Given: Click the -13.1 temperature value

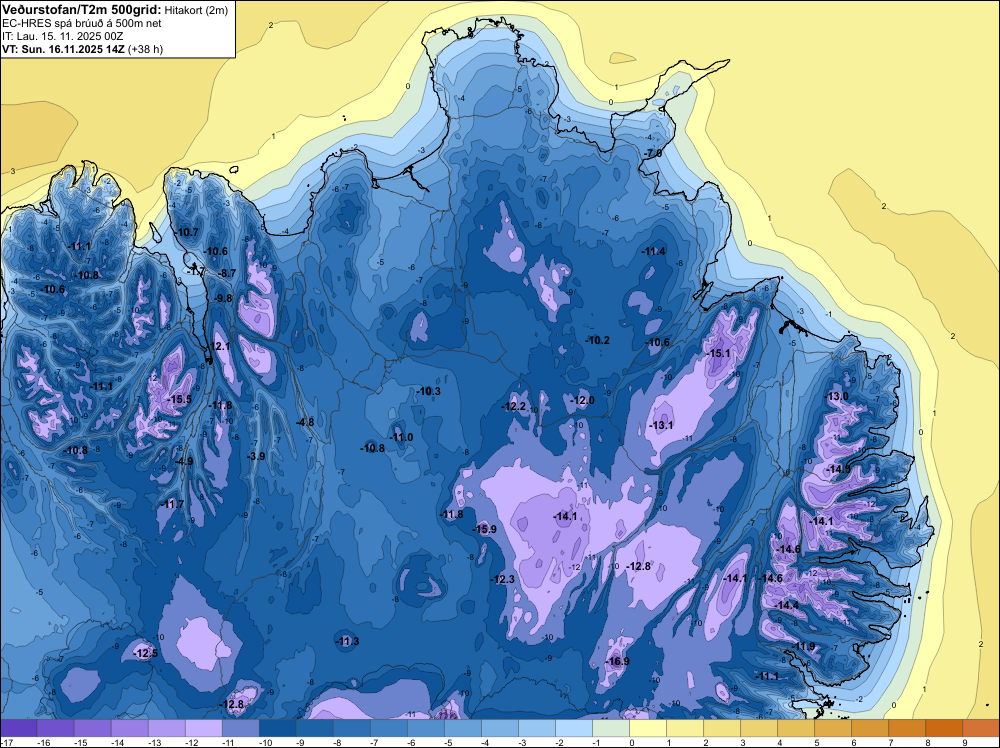Looking at the screenshot, I should pyautogui.click(x=661, y=425).
